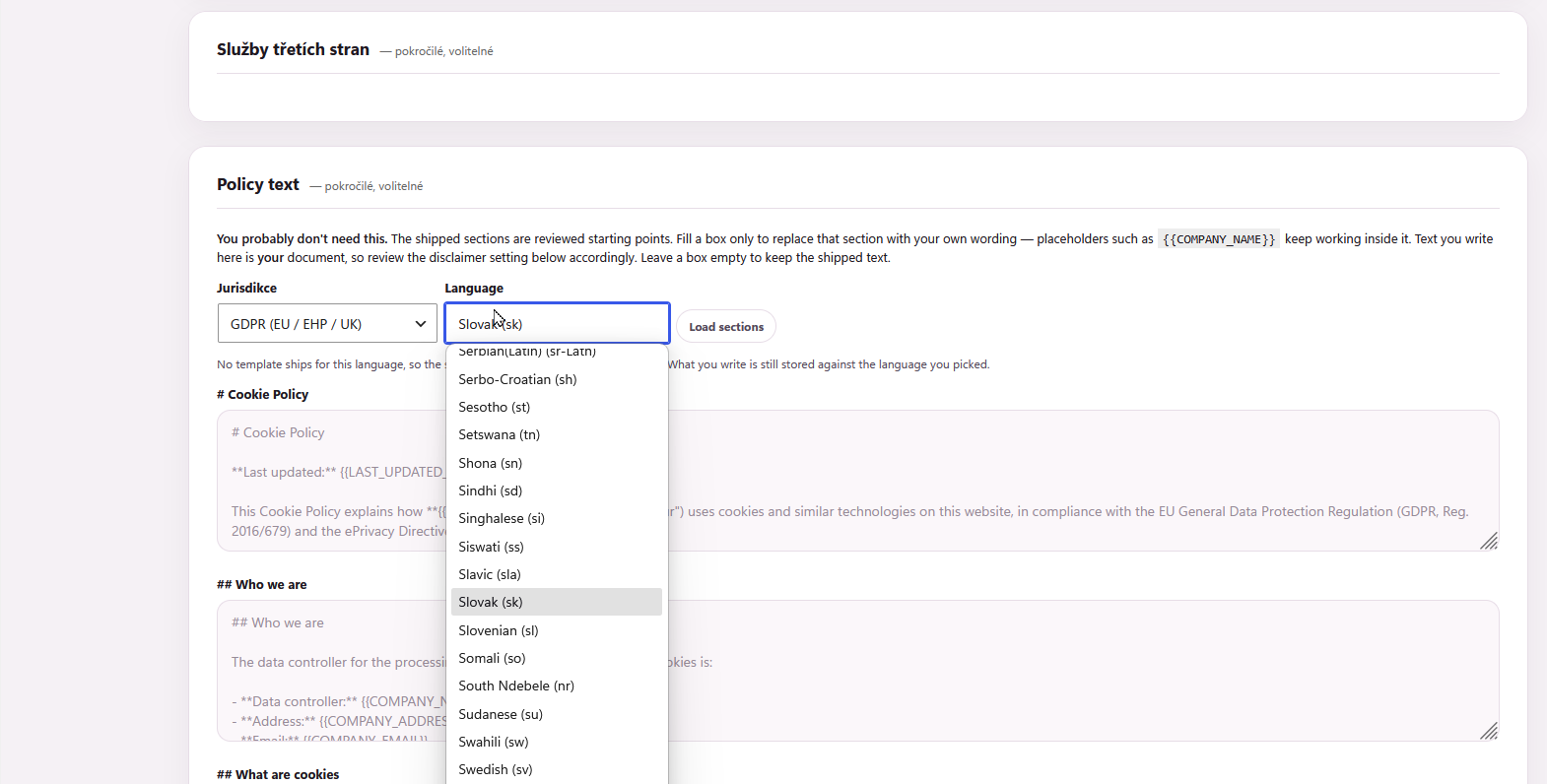Click the Policy text section heading
This screenshot has width=1547, height=784.
258,184
